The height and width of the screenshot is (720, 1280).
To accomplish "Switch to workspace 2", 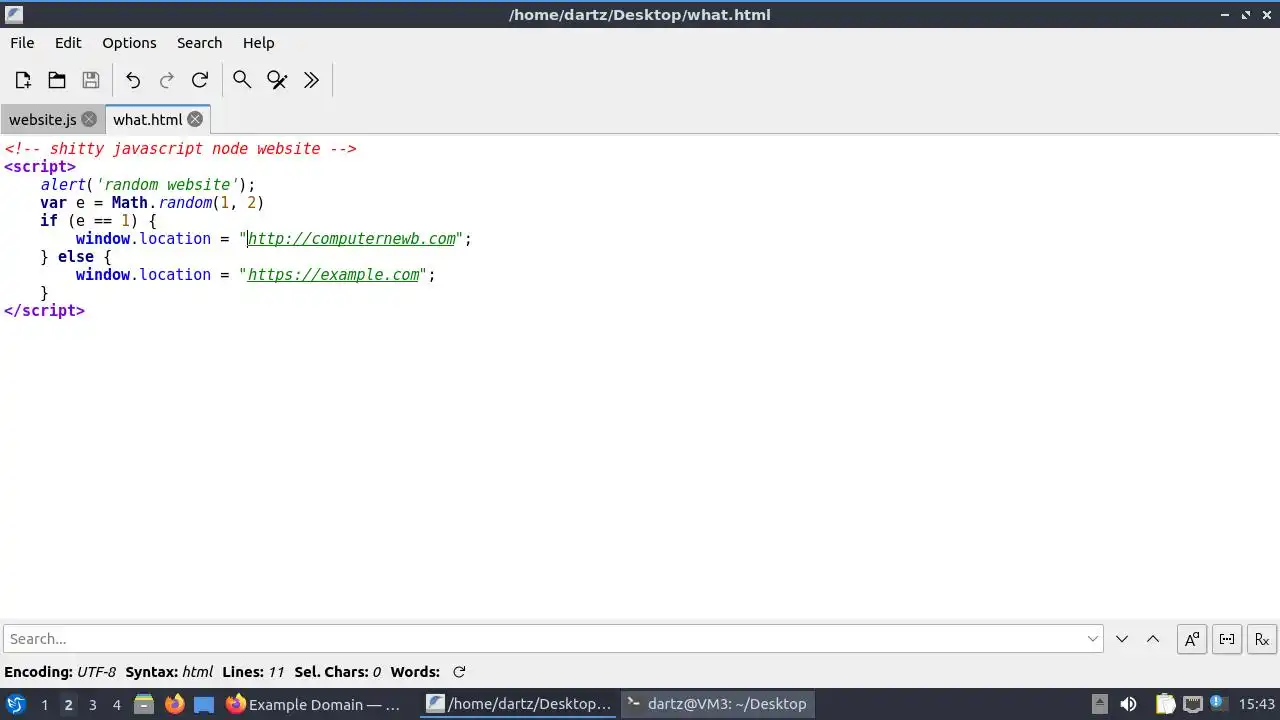I will coord(68,704).
